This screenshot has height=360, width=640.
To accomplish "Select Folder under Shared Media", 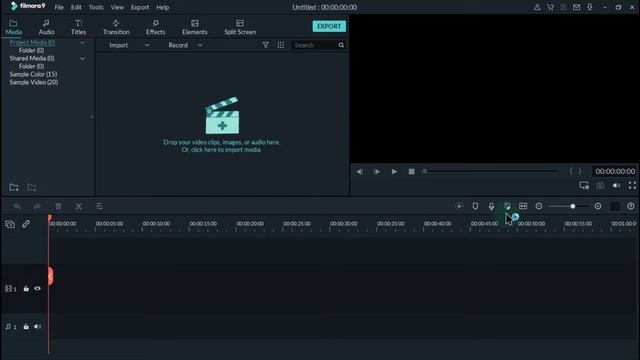I will [x=31, y=66].
